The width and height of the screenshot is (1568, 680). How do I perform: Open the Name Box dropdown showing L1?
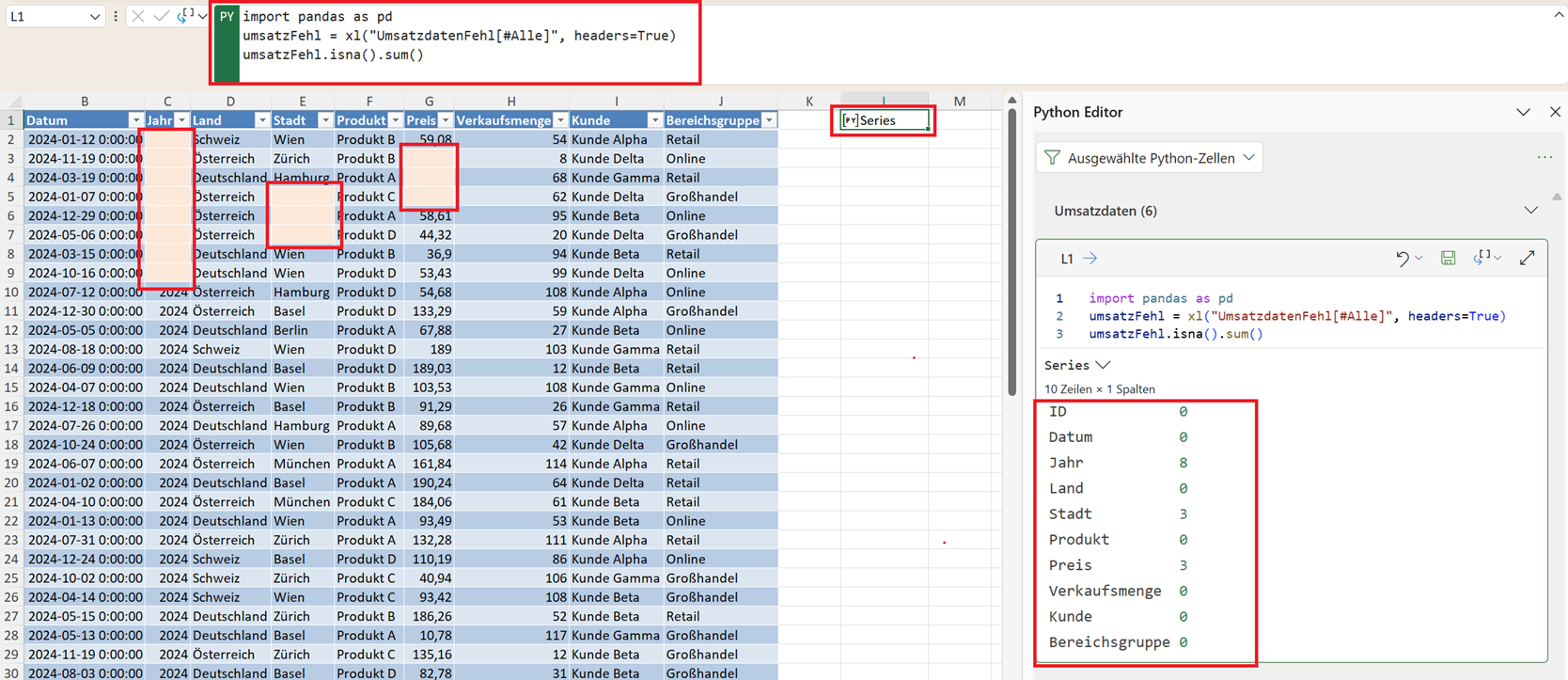[94, 17]
